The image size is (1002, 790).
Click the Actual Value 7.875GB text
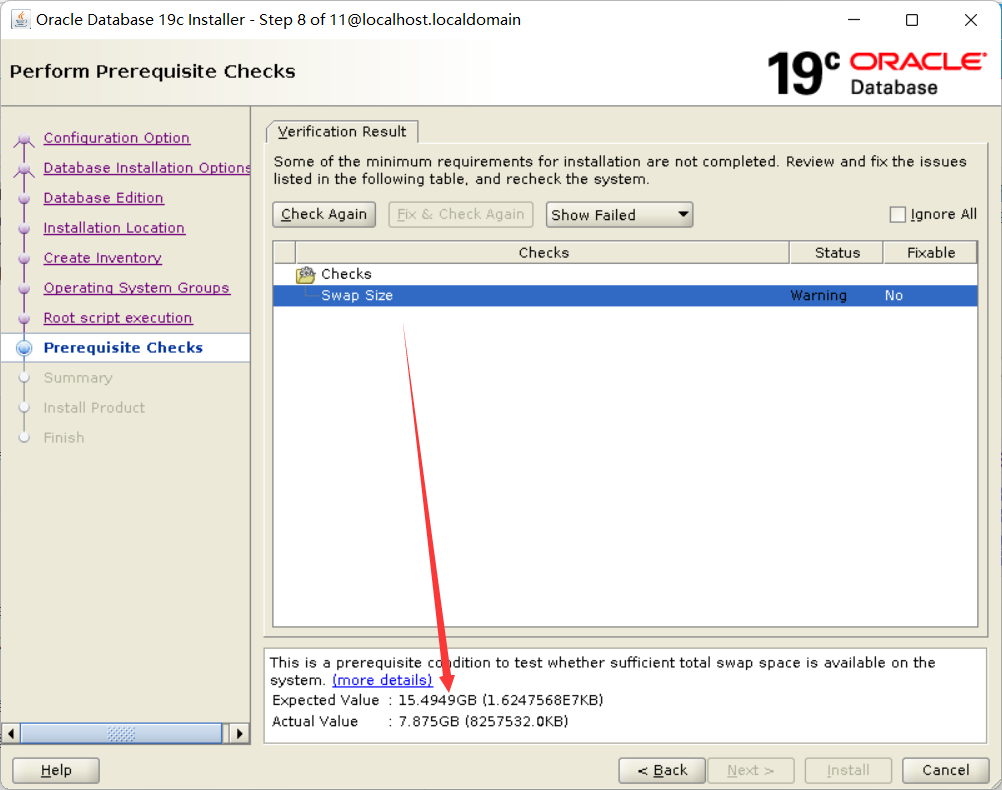pyautogui.click(x=420, y=721)
